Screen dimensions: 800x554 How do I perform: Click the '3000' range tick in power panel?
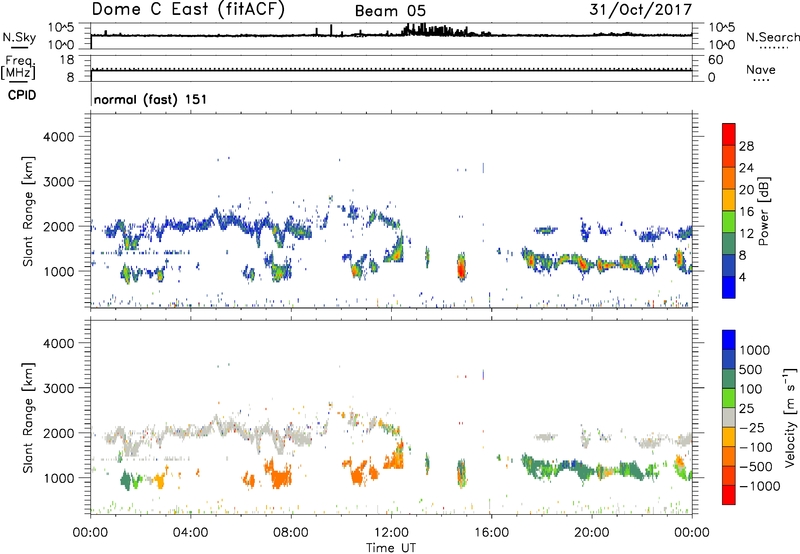(x=59, y=182)
